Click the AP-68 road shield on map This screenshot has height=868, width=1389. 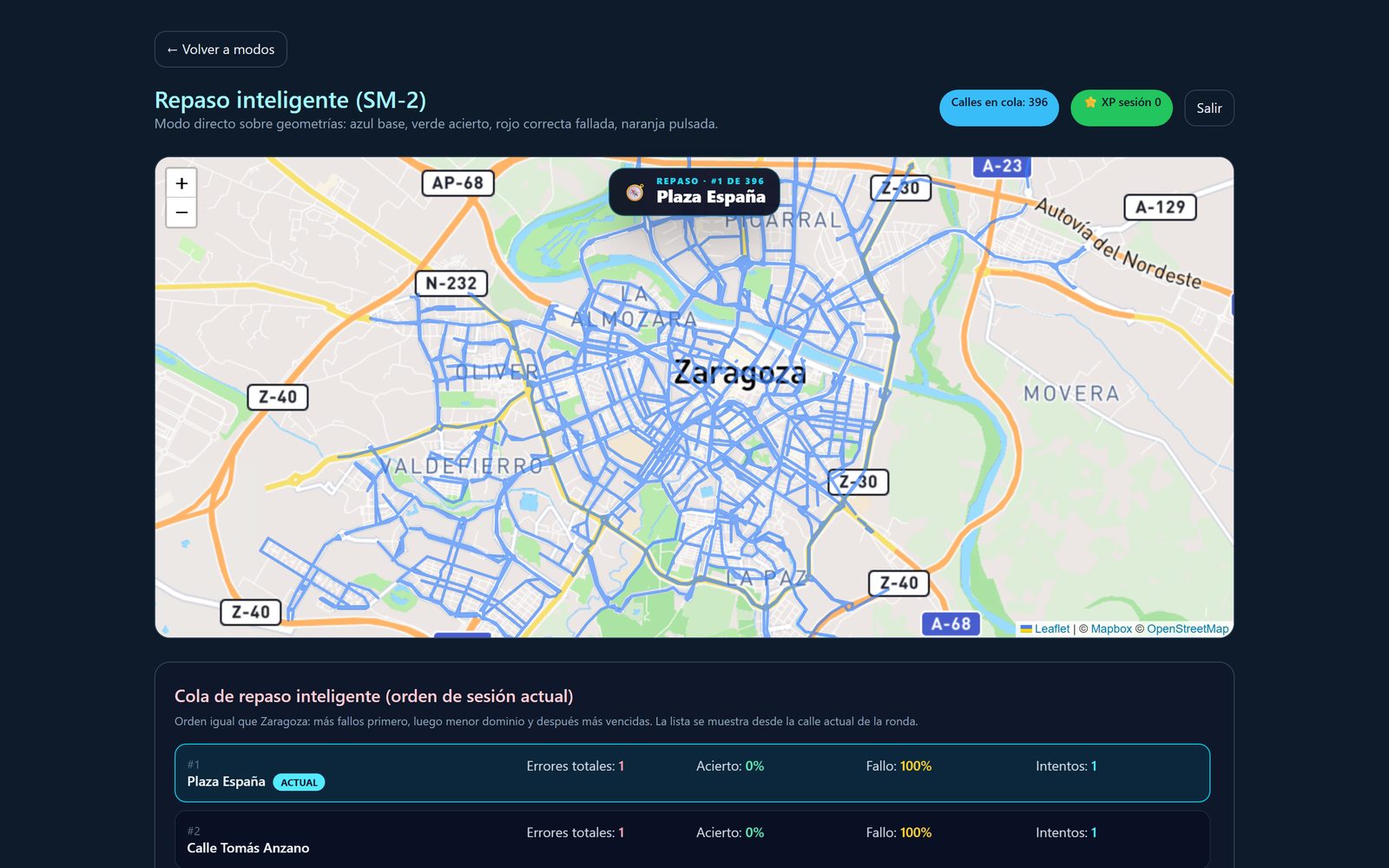click(x=458, y=183)
